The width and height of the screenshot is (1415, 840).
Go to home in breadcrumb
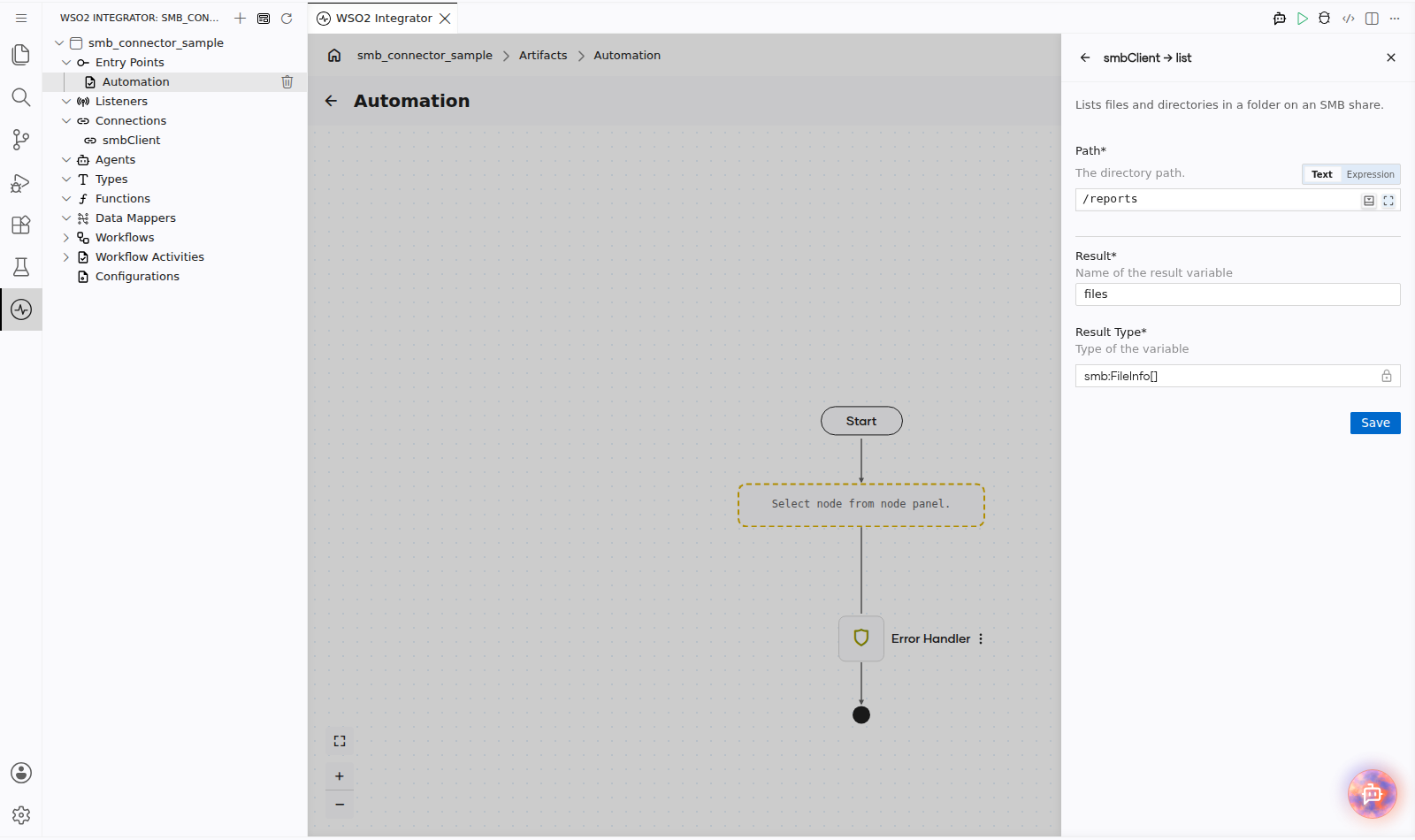[x=334, y=55]
